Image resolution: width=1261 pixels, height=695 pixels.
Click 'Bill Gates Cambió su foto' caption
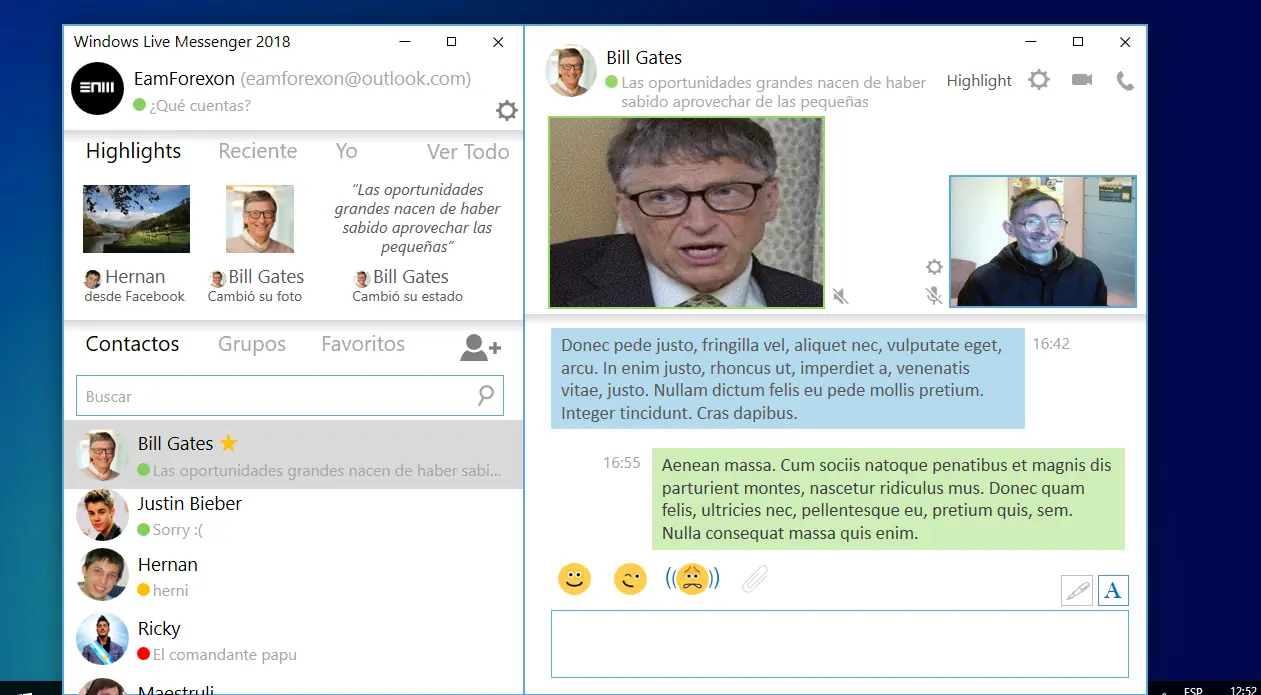pyautogui.click(x=255, y=286)
